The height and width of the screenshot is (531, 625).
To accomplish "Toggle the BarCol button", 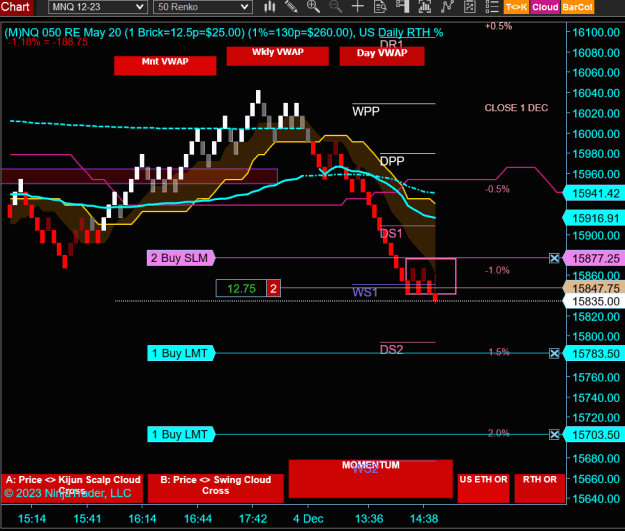I will pos(577,7).
